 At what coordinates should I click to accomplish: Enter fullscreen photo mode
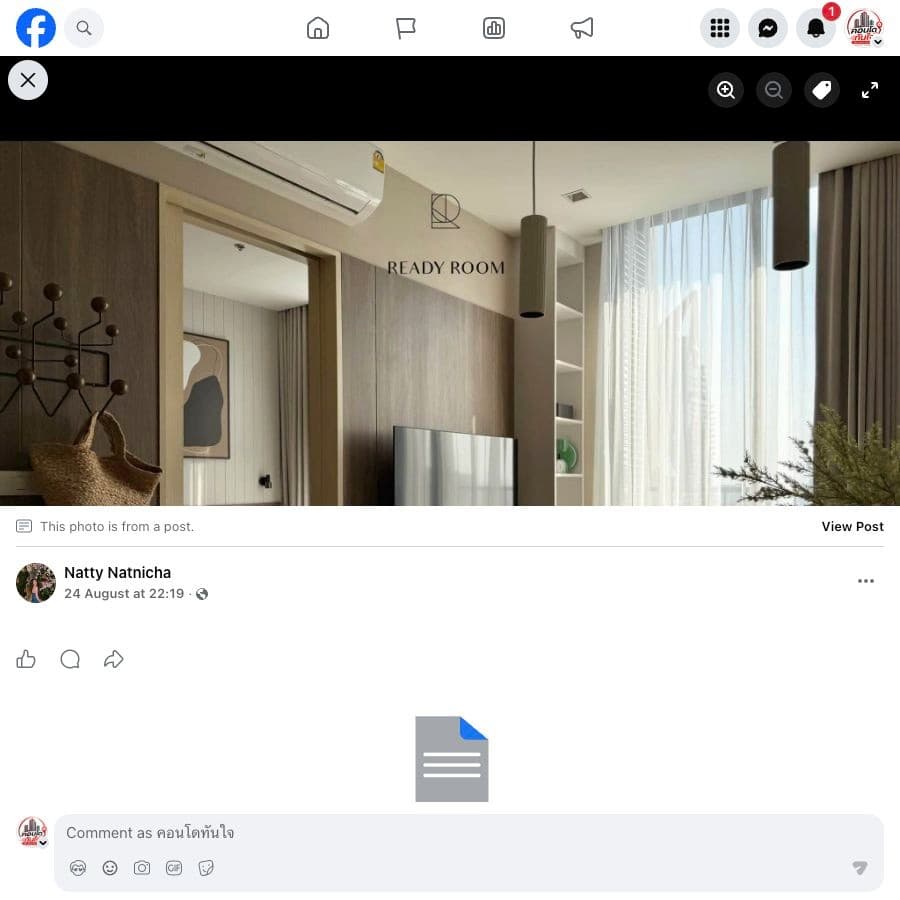(870, 90)
